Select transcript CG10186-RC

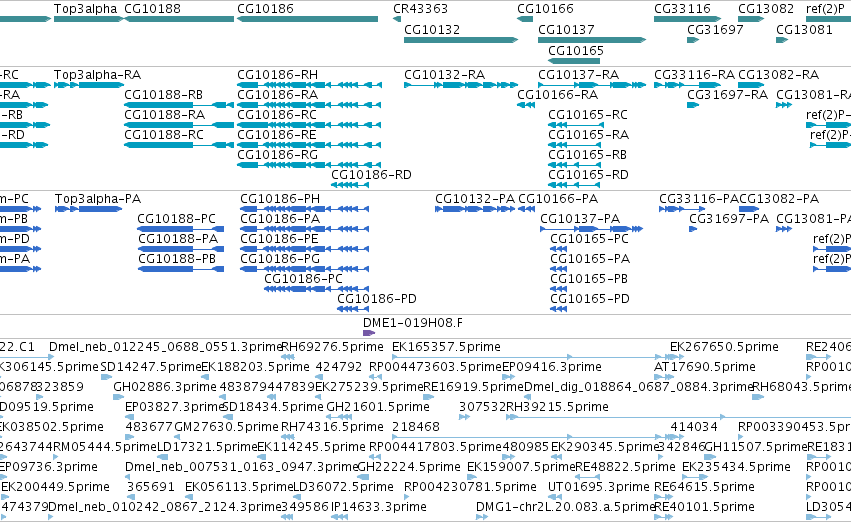(x=277, y=114)
